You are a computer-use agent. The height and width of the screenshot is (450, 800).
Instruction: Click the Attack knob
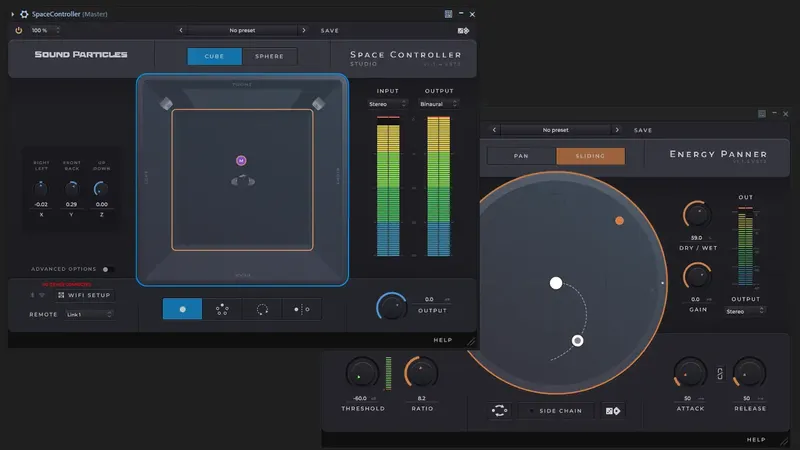click(690, 374)
